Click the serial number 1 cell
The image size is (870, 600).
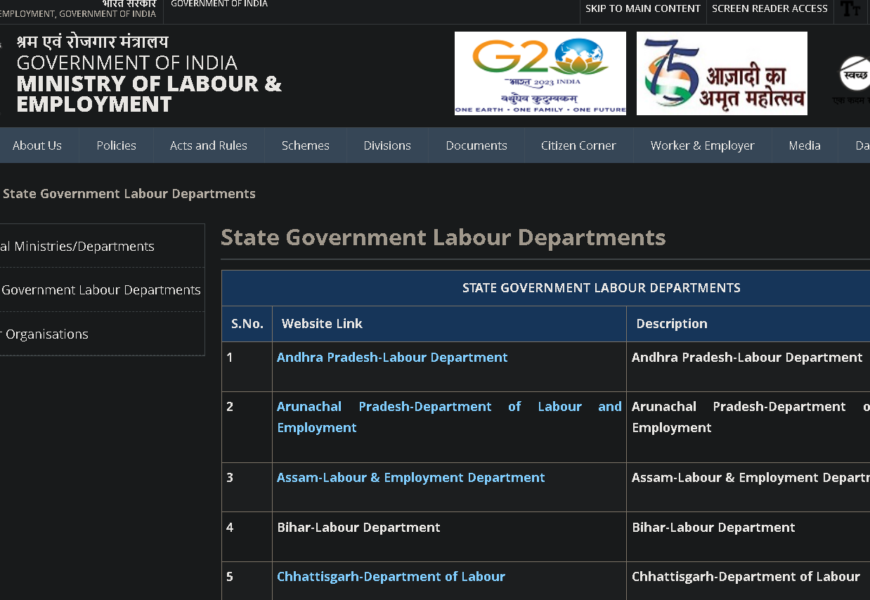[247, 366]
